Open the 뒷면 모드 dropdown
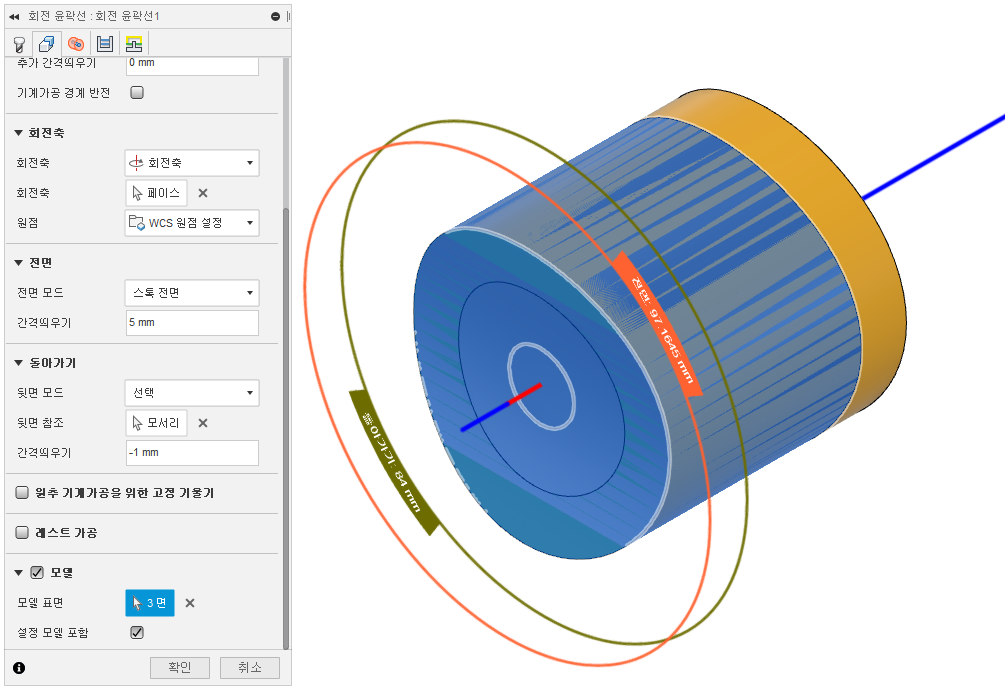Viewport: 1005px width, 691px height. pyautogui.click(x=192, y=392)
